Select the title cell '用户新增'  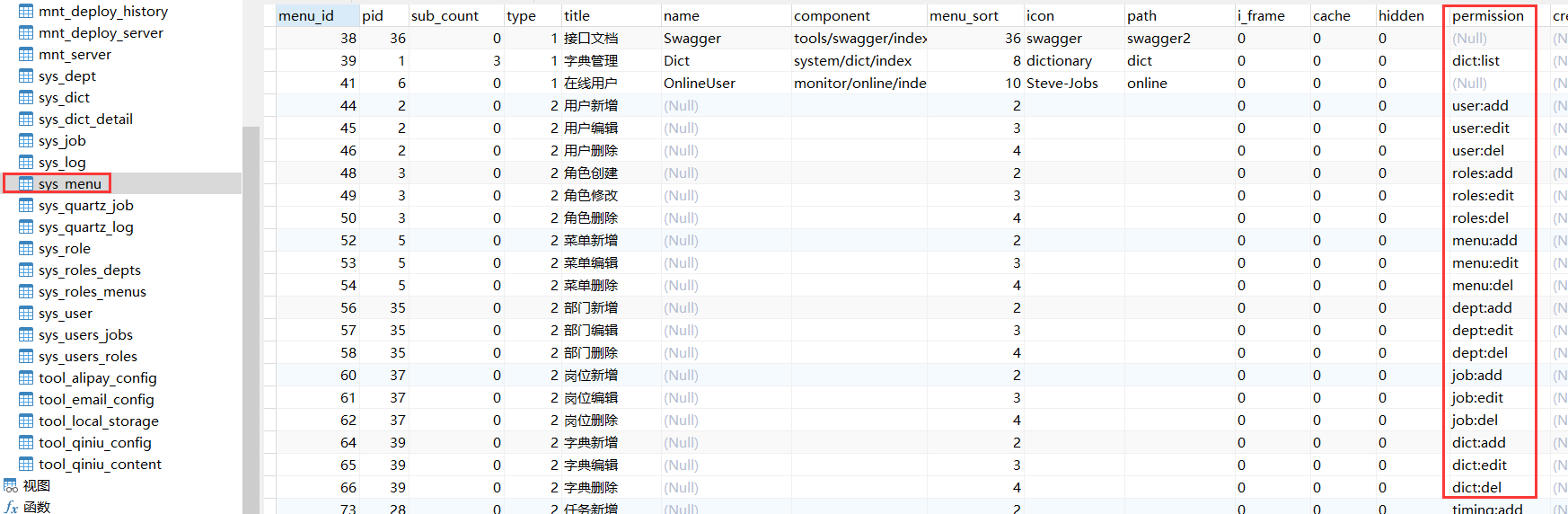coord(611,106)
